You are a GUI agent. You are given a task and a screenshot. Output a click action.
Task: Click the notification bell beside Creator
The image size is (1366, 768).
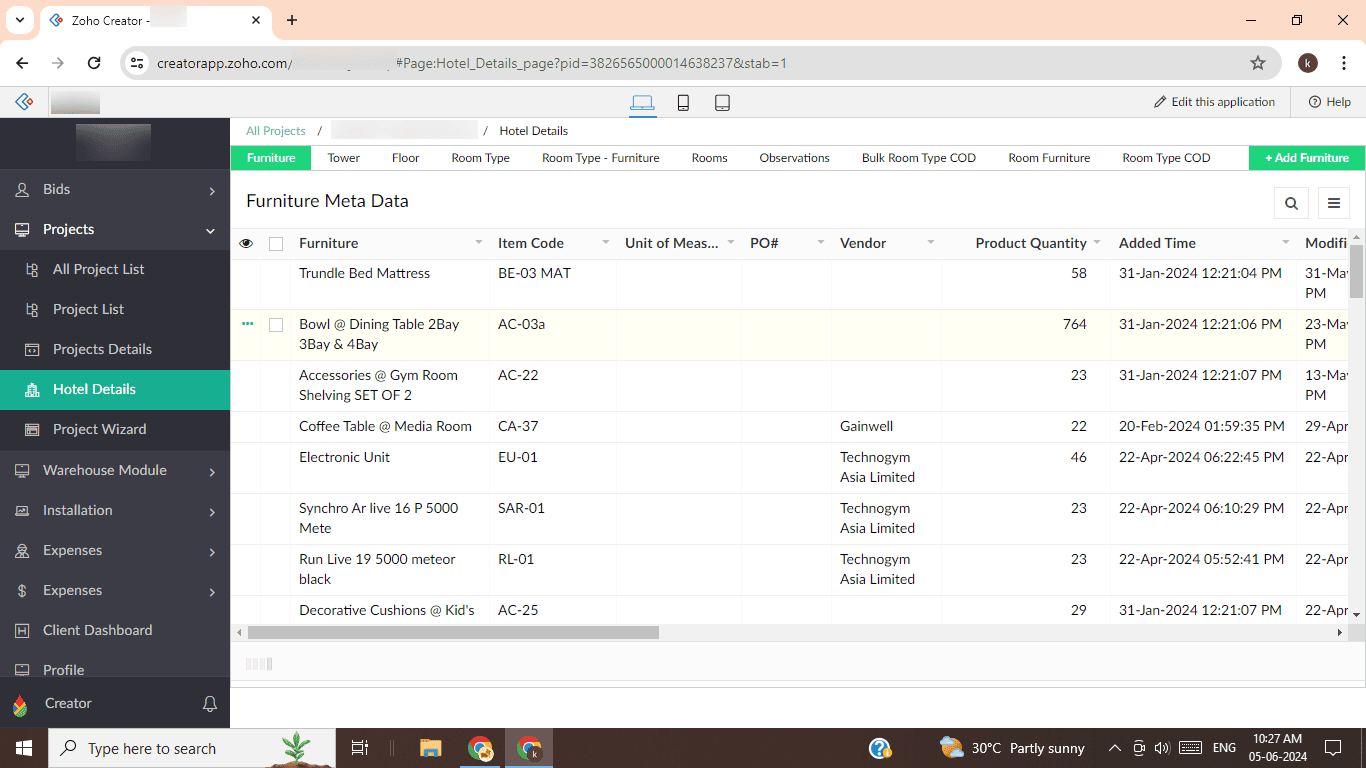pyautogui.click(x=210, y=704)
